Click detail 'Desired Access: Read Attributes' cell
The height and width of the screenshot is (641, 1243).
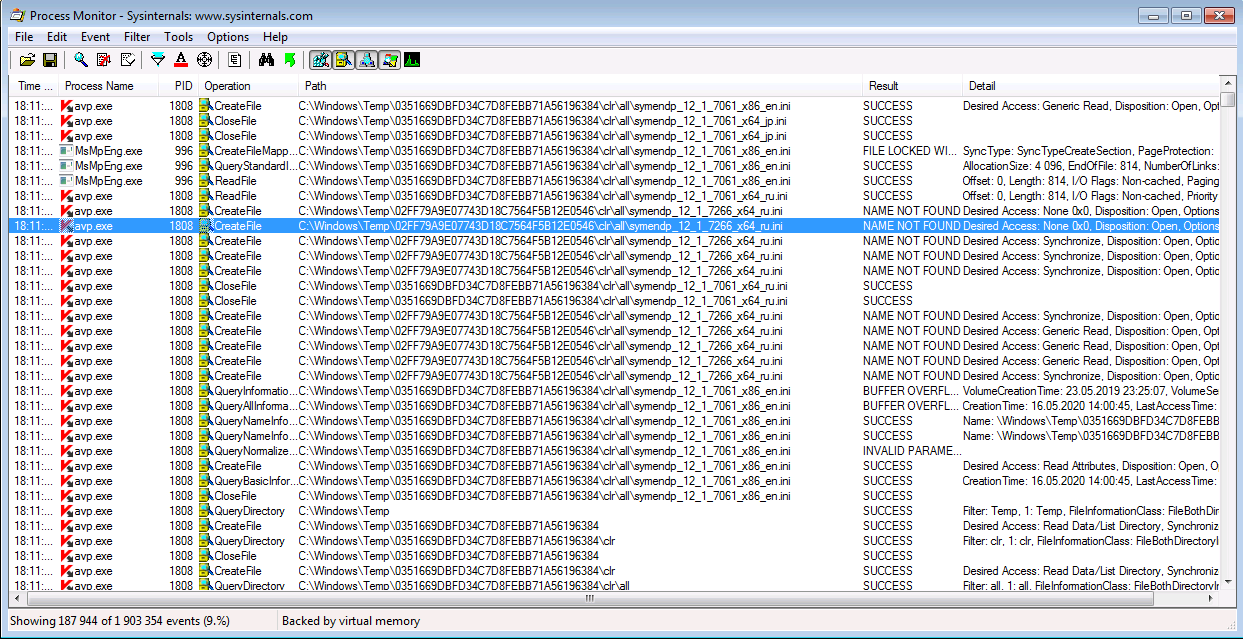(1091, 466)
